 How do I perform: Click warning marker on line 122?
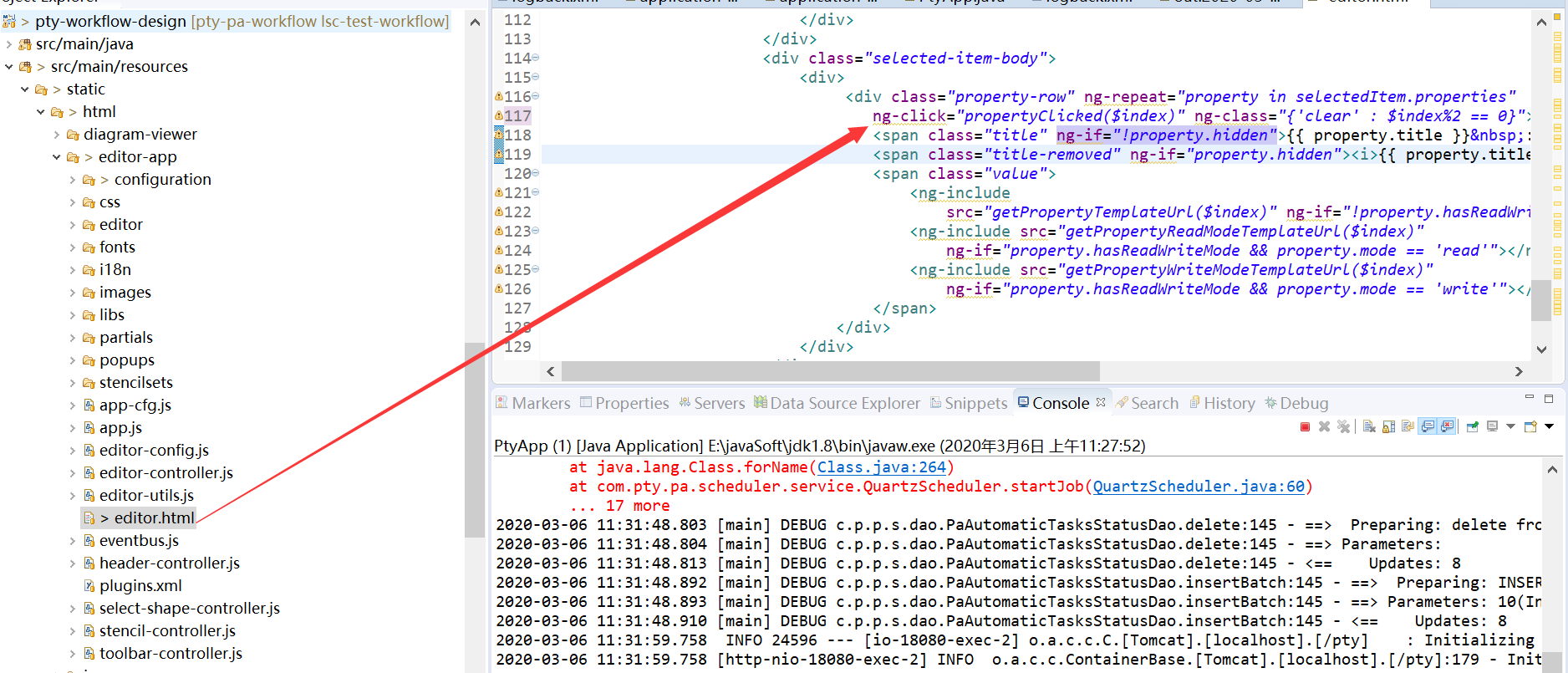499,212
